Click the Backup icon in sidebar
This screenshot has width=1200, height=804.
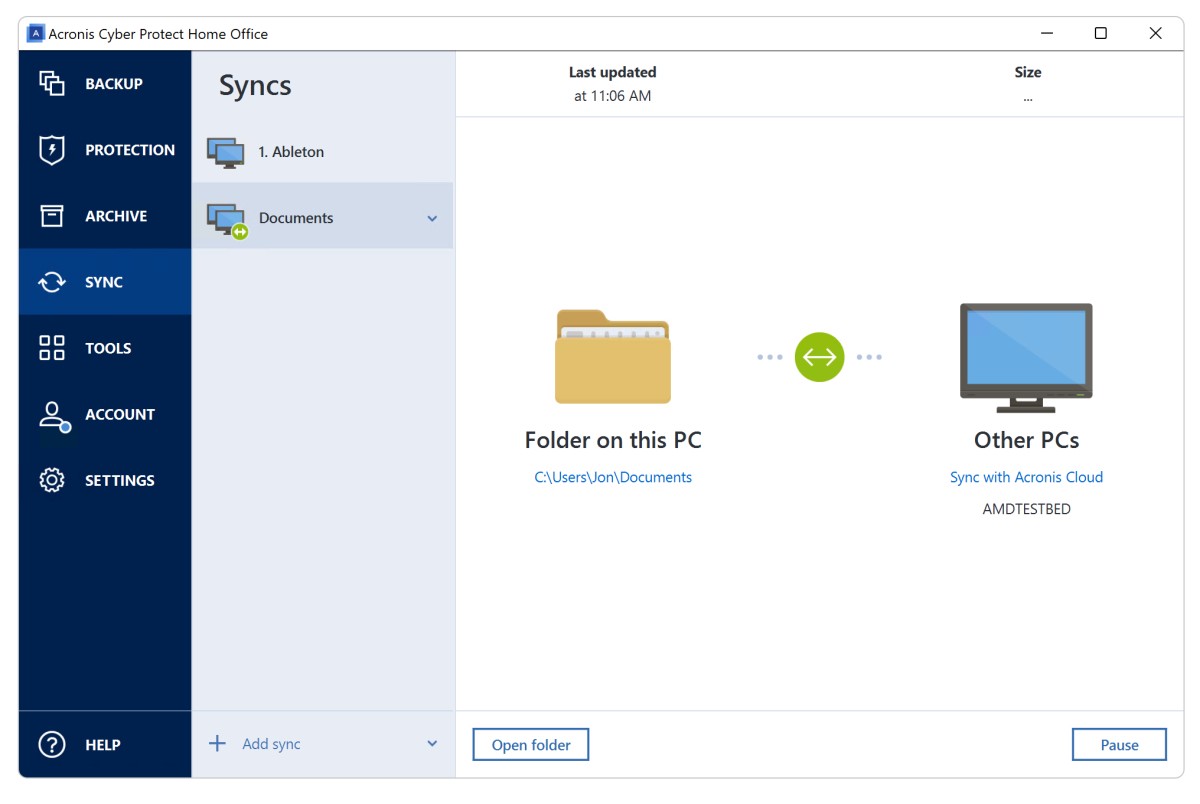(x=52, y=84)
